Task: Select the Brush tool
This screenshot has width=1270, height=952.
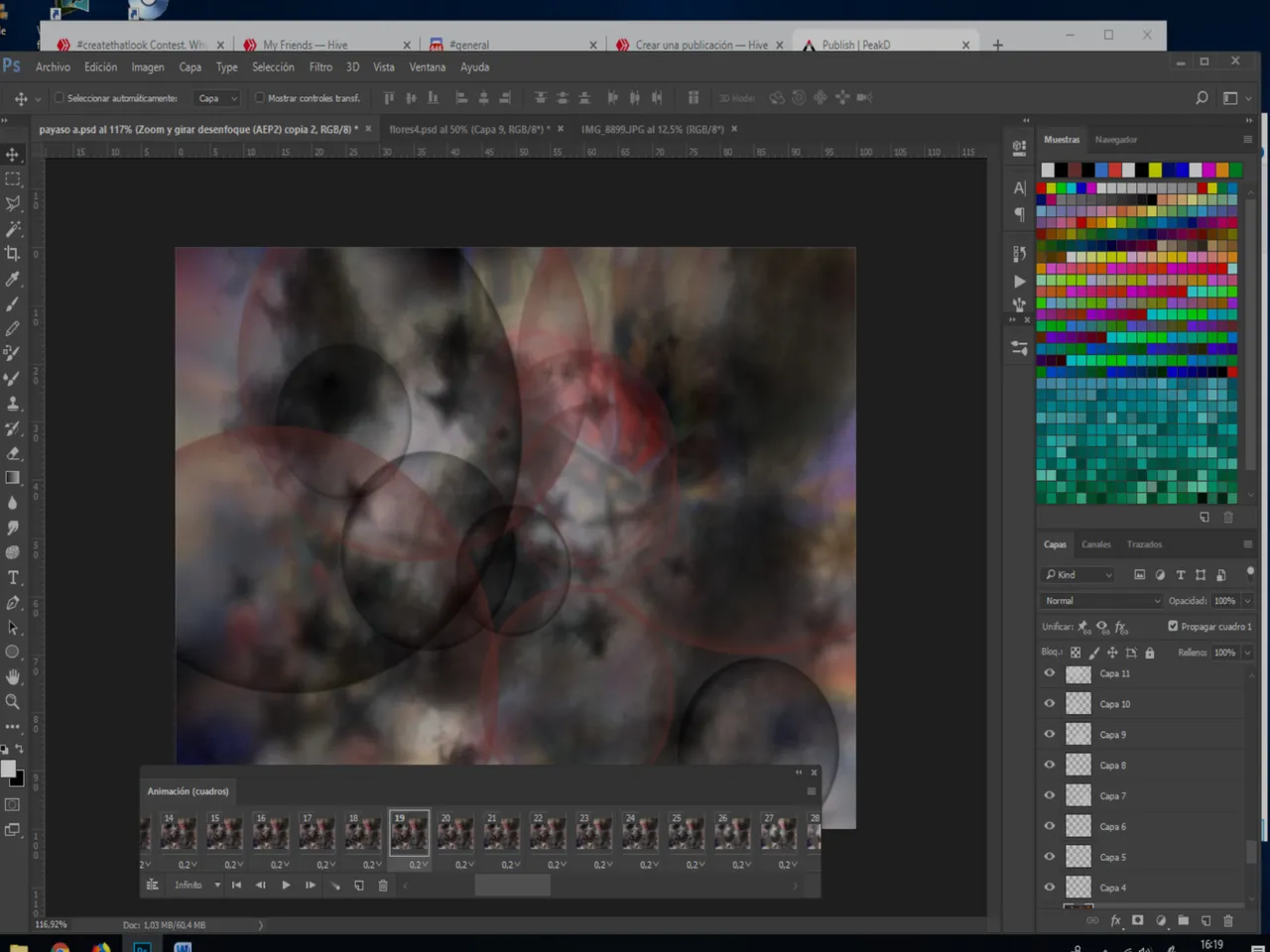Action: pos(13,304)
